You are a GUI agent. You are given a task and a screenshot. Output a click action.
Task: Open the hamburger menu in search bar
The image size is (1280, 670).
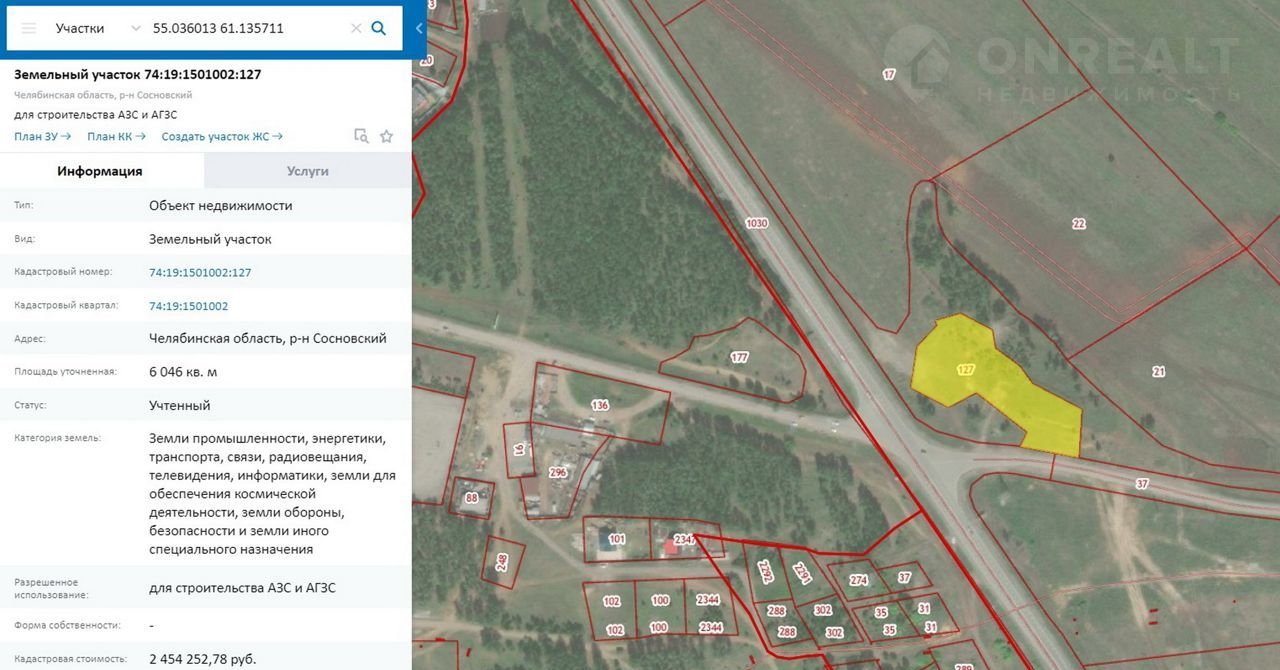(29, 28)
